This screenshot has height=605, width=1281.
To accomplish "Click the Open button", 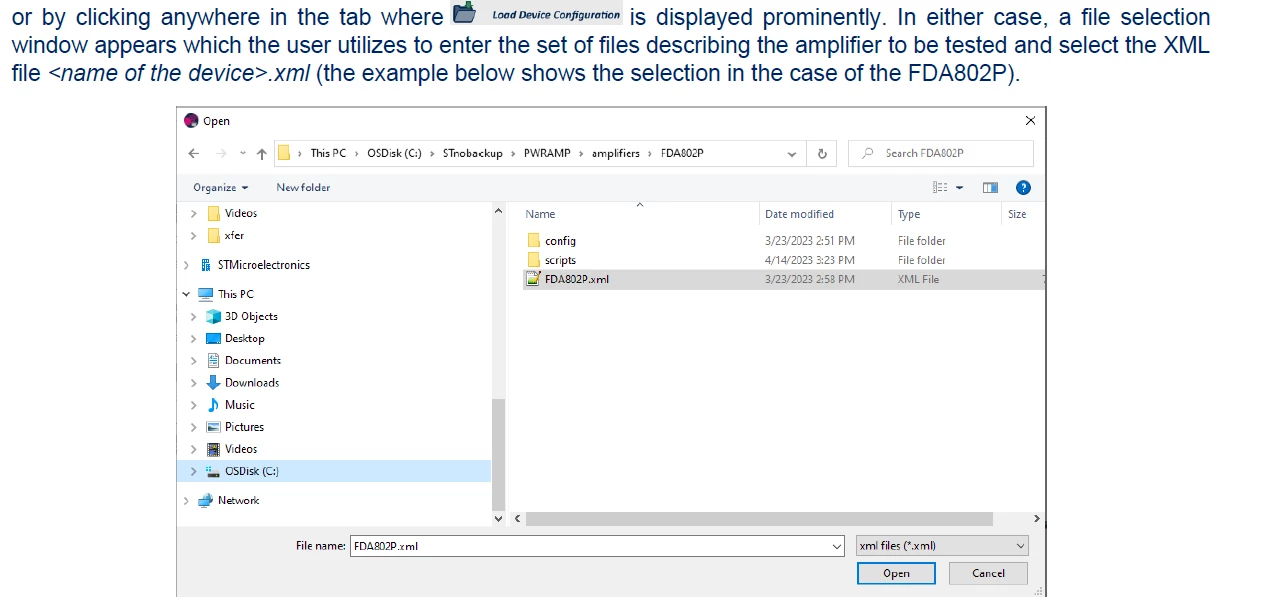I will coord(896,573).
